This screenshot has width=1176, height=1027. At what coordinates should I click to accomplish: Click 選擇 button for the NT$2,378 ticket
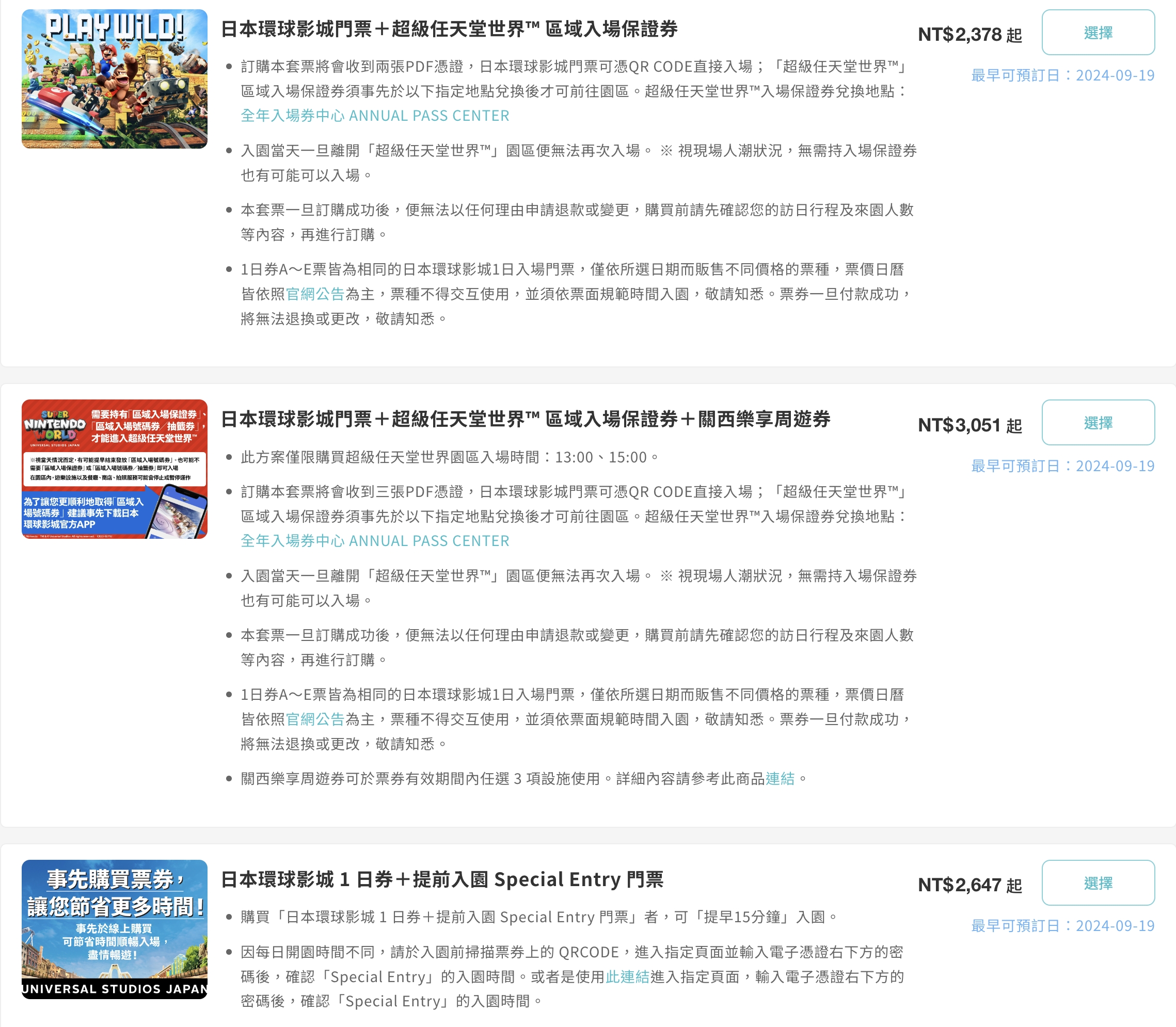coord(1098,33)
